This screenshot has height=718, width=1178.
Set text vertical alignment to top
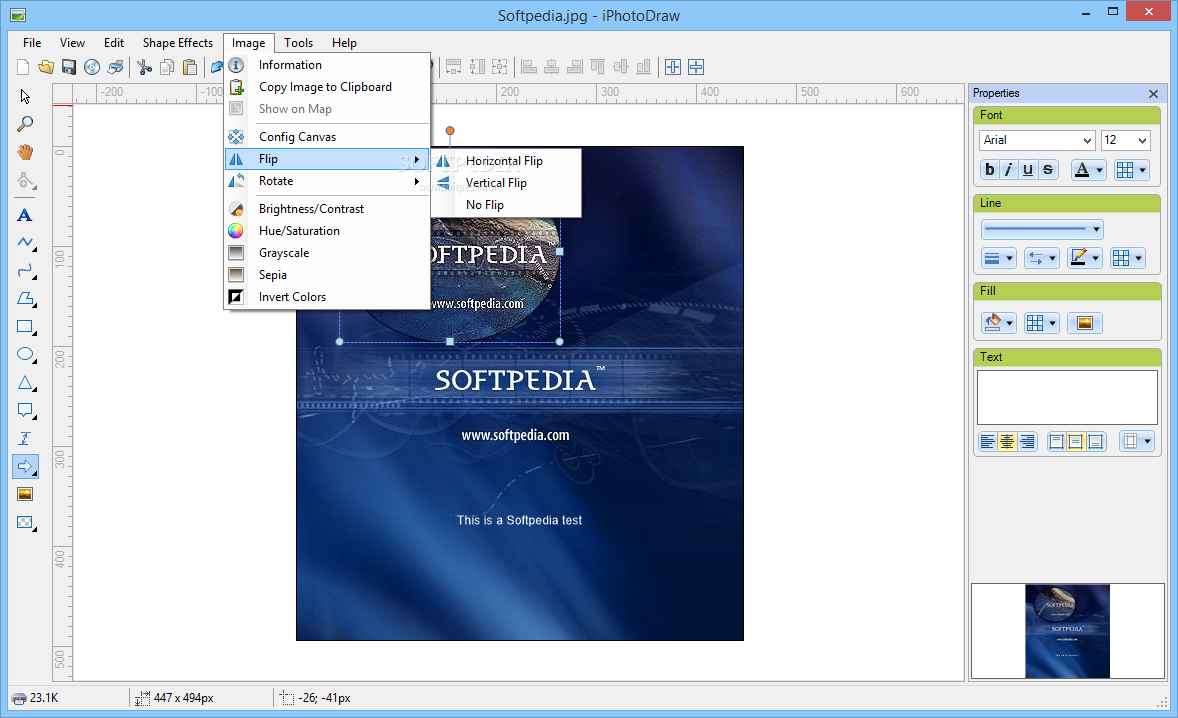(x=1056, y=442)
